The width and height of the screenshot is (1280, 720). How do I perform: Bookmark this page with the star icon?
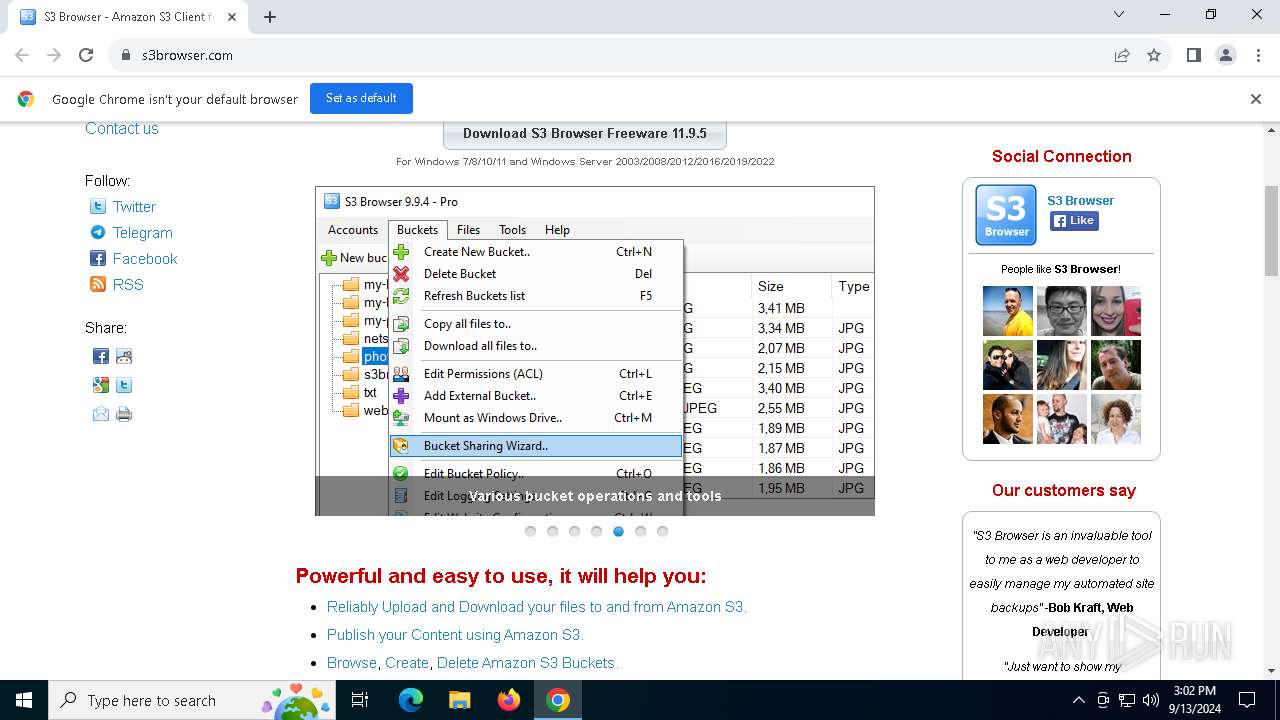1154,55
